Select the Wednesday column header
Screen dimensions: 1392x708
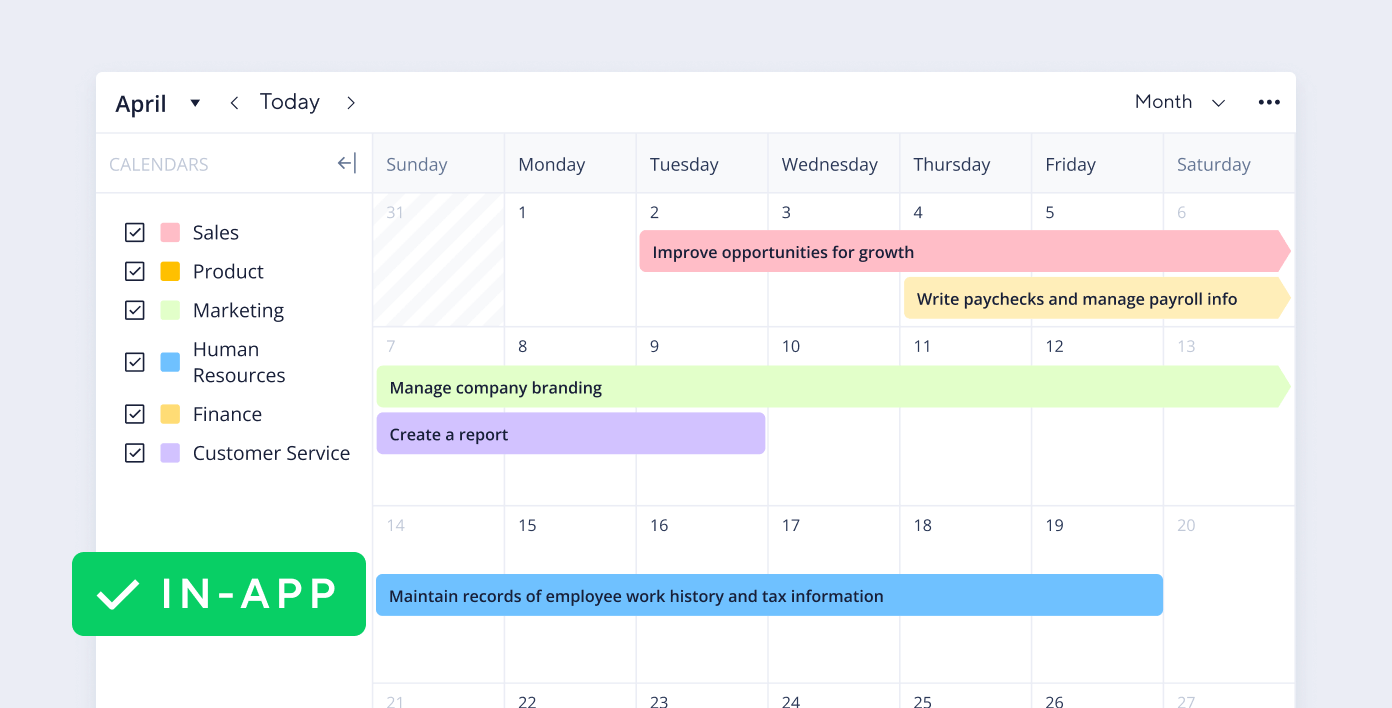[830, 165]
